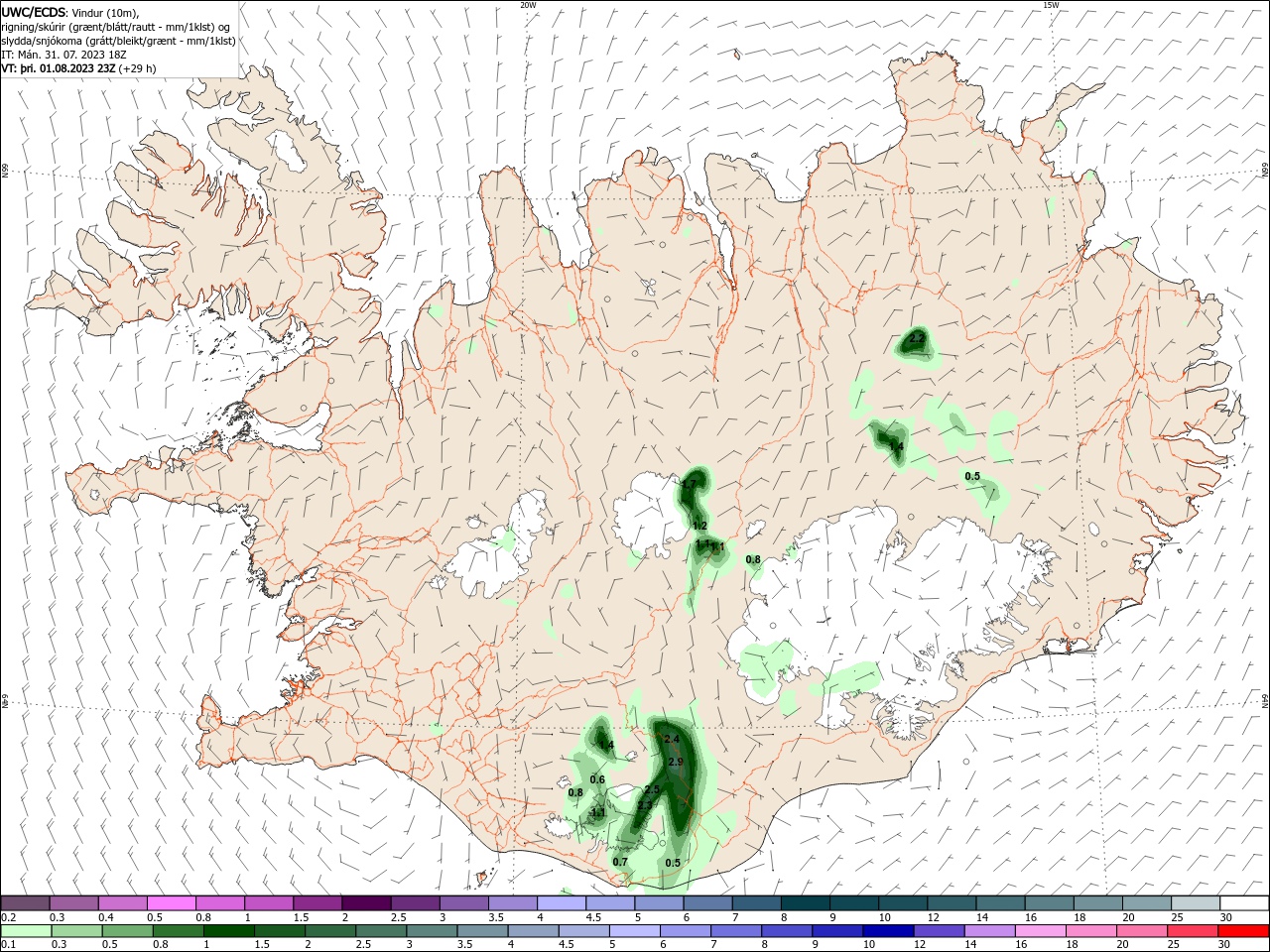Viewport: 1270px width, 952px height.
Task: Select the 'IT: Mán. 31. 07. 2023 18Z' line
Action: [63, 55]
